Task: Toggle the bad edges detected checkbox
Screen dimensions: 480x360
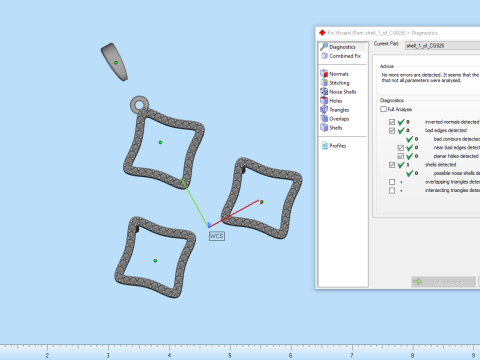Action: (392, 130)
